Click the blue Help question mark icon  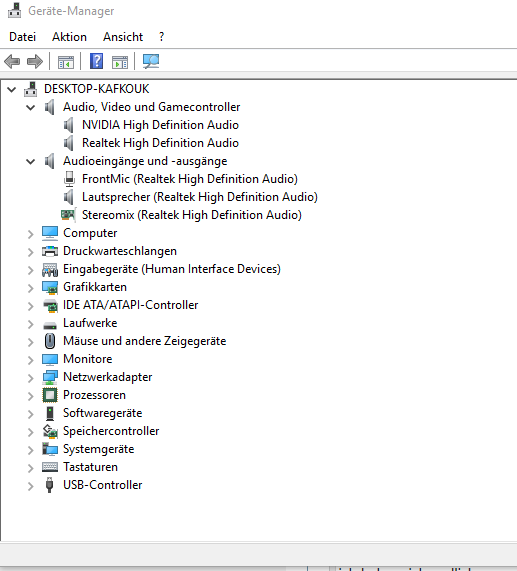96,61
